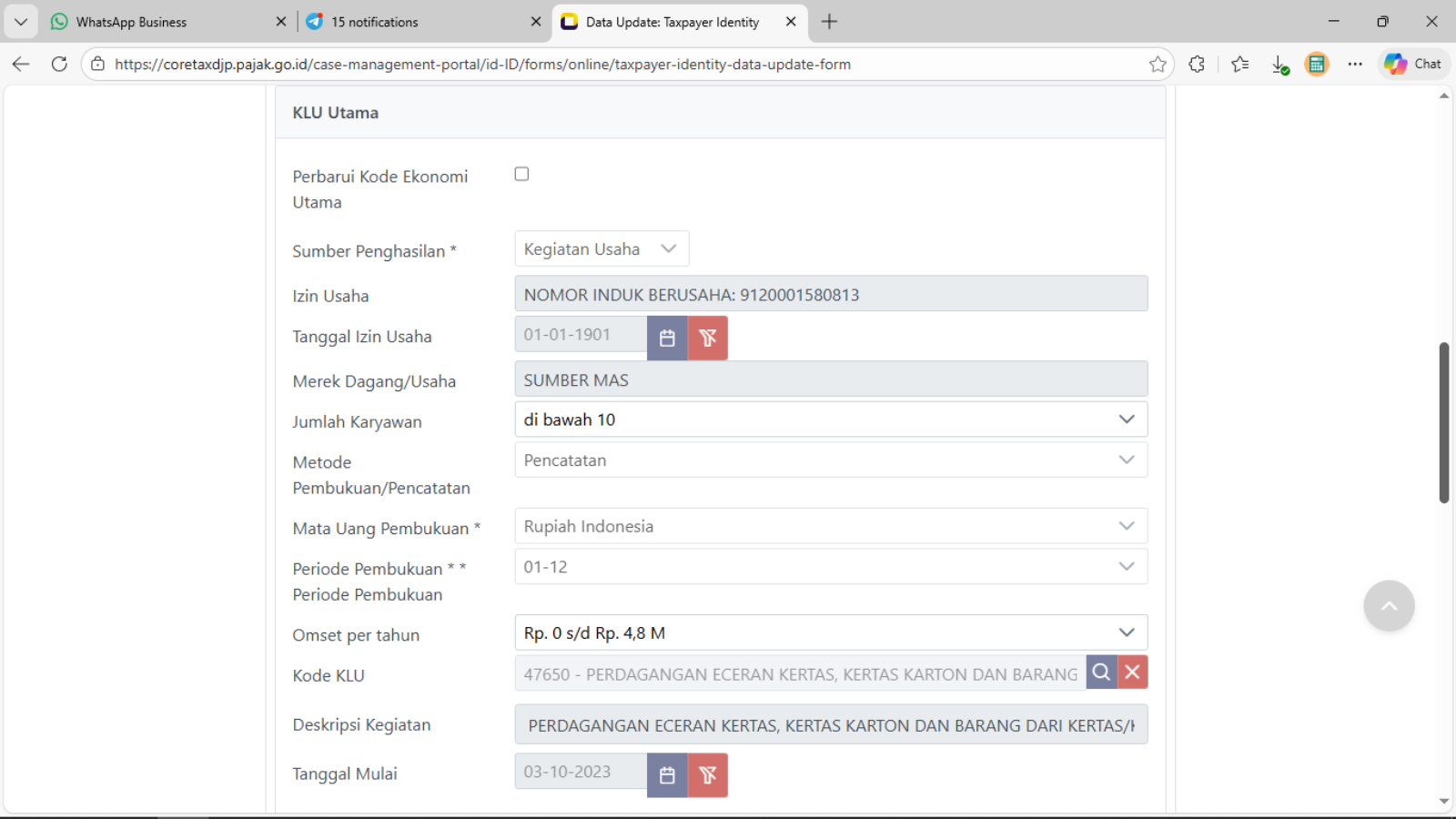Remove the selected Kode KLU value
1456x819 pixels.
(1132, 672)
